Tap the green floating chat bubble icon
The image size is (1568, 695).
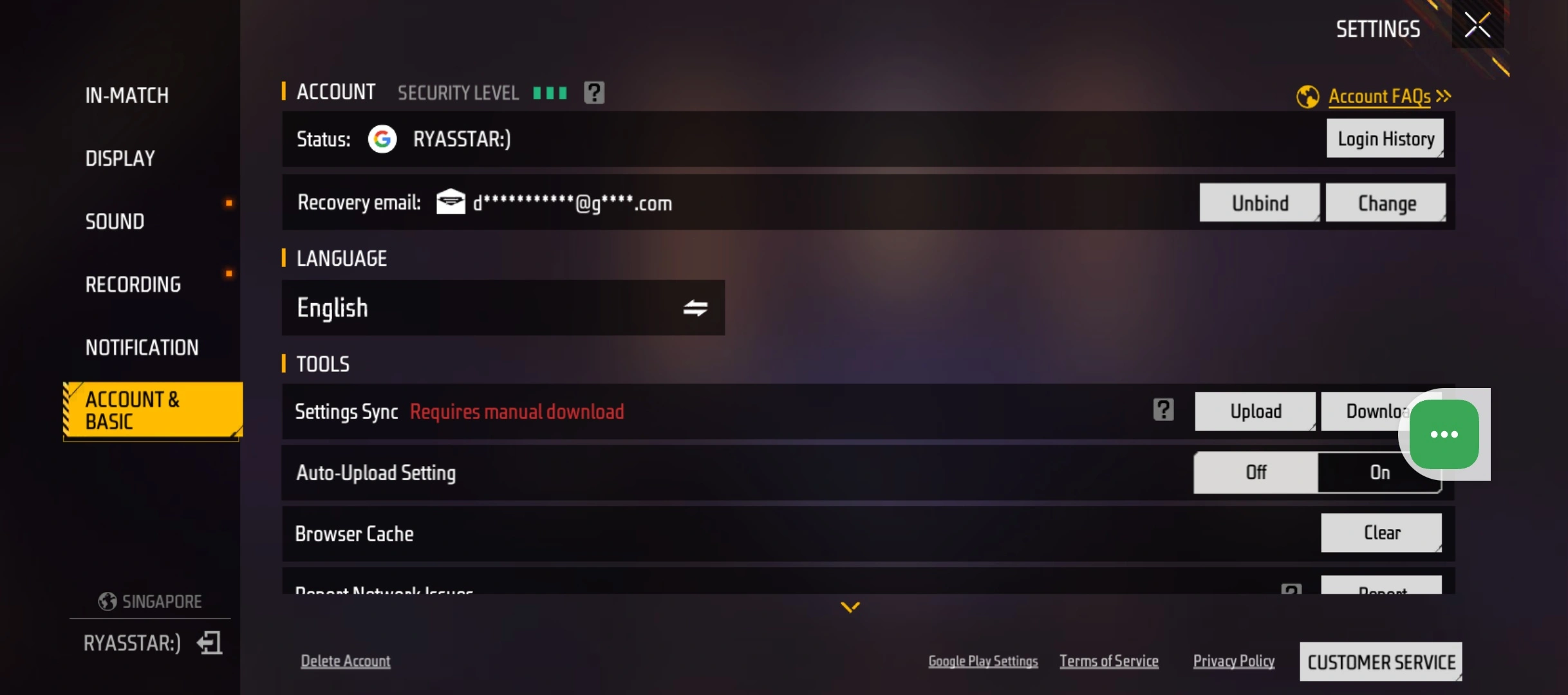click(x=1444, y=434)
